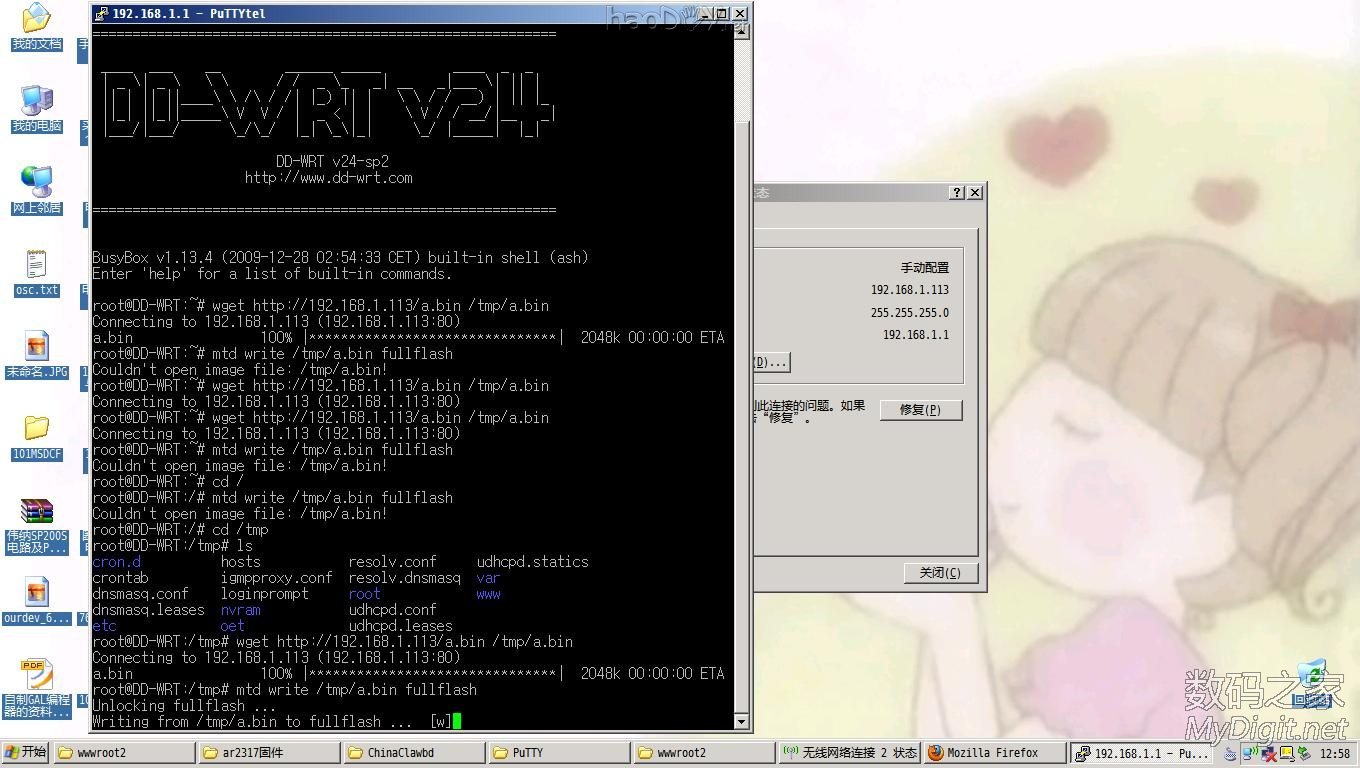
Task: Click the 关闭(C) button in status dialog
Action: (x=939, y=573)
